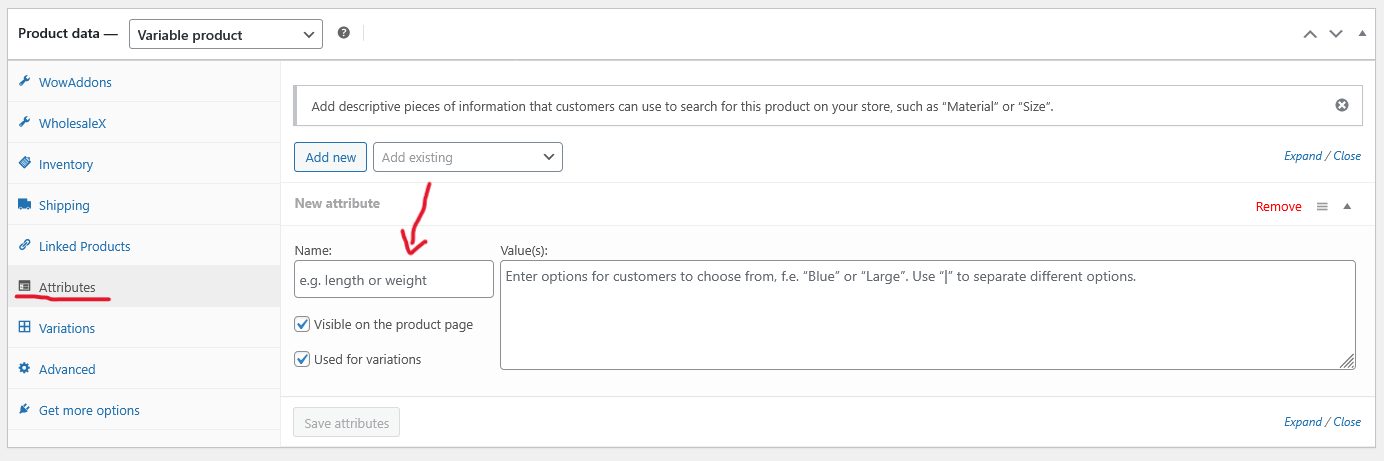Viewport: 1384px width, 461px height.
Task: Move Product data panel down
Action: (1335, 34)
